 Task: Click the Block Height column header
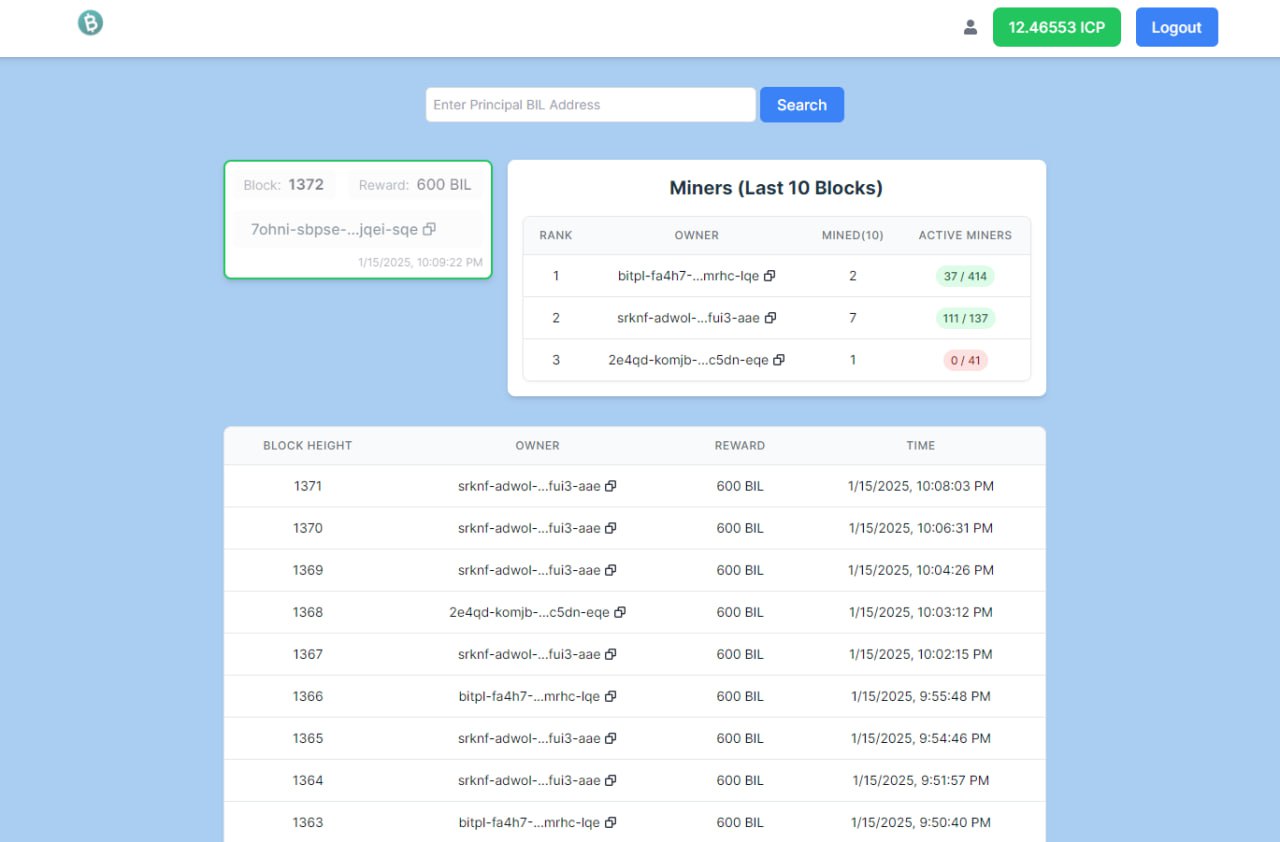pyautogui.click(x=307, y=446)
